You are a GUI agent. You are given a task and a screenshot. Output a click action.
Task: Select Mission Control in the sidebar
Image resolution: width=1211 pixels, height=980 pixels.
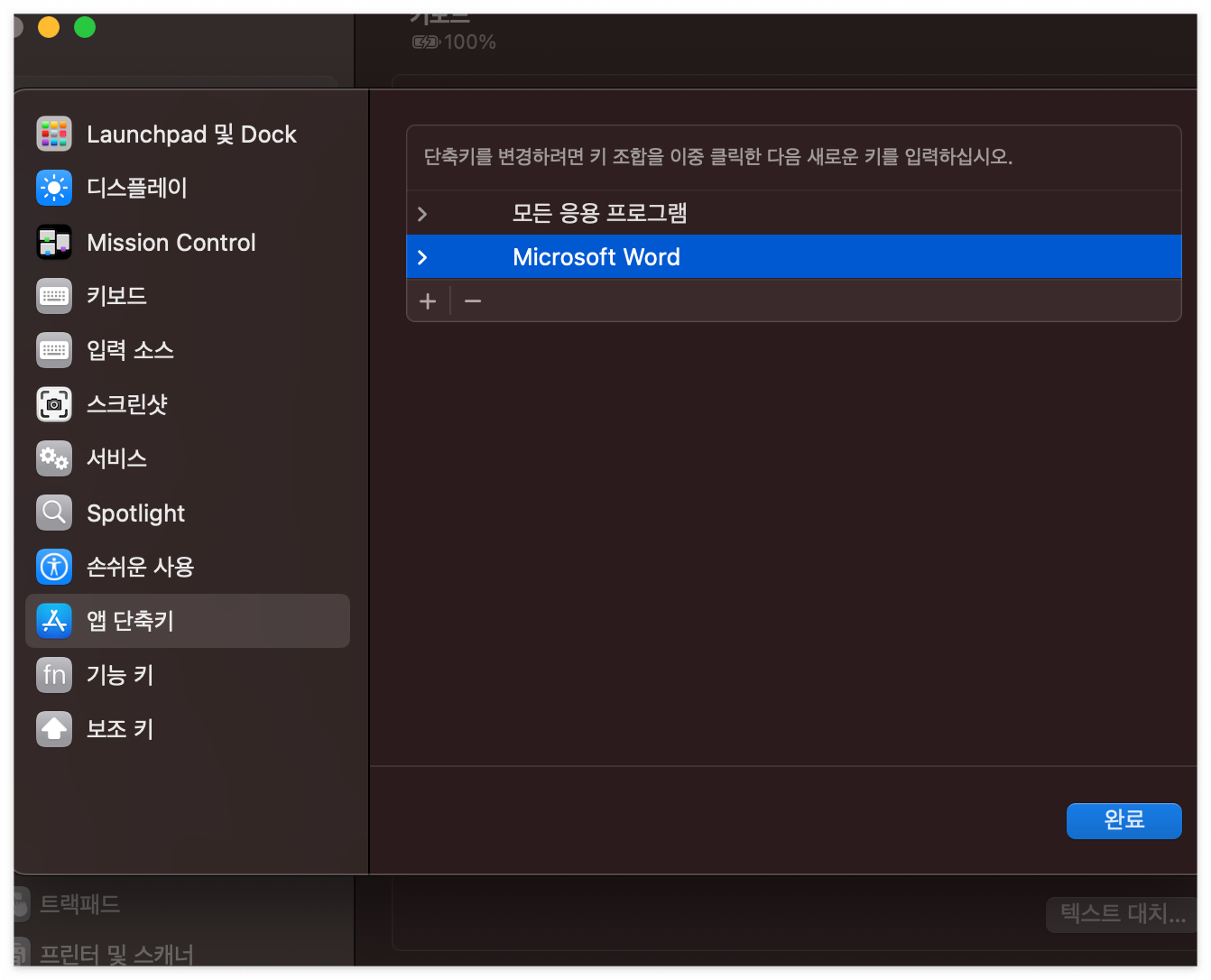pos(188,242)
